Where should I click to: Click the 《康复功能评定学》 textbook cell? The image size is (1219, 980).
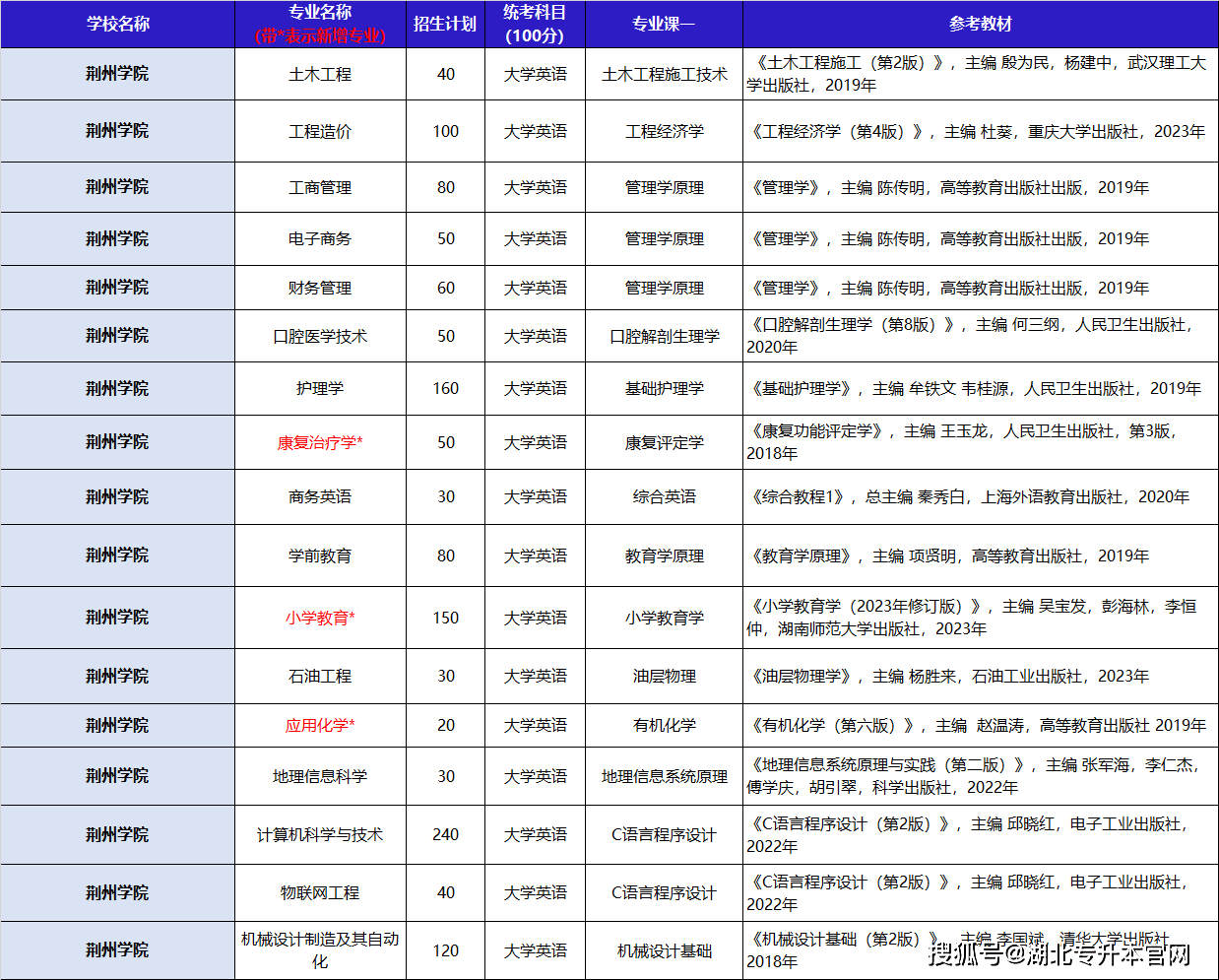pos(981,442)
